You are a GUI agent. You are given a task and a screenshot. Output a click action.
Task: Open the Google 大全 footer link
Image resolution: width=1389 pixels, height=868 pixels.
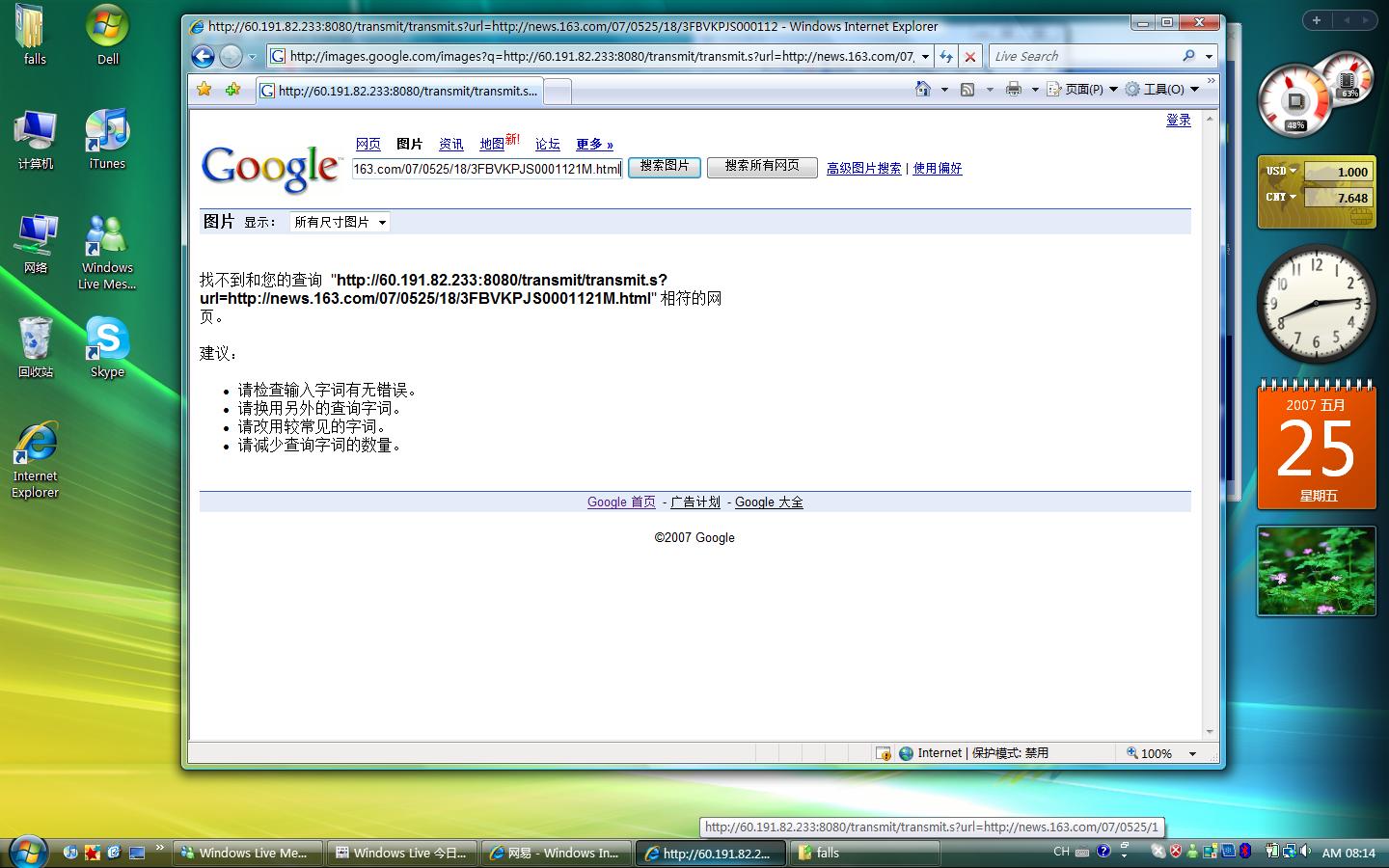769,502
